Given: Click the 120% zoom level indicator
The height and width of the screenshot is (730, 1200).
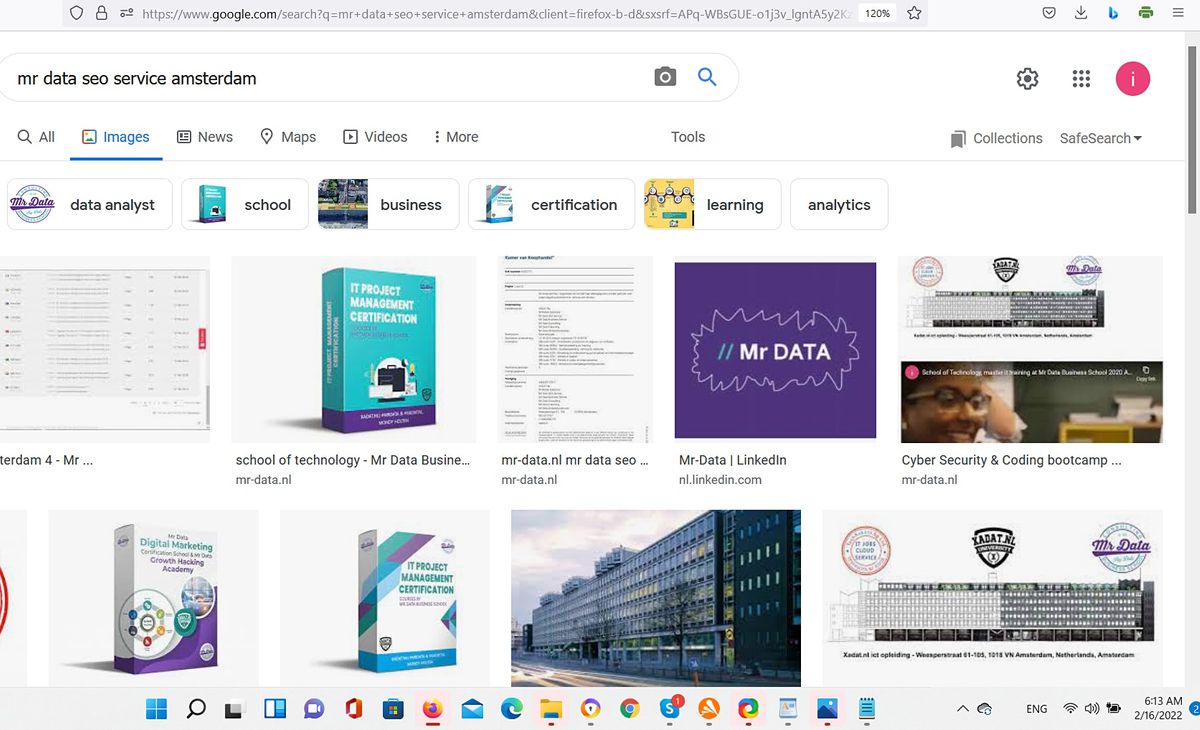Looking at the screenshot, I should pos(877,14).
